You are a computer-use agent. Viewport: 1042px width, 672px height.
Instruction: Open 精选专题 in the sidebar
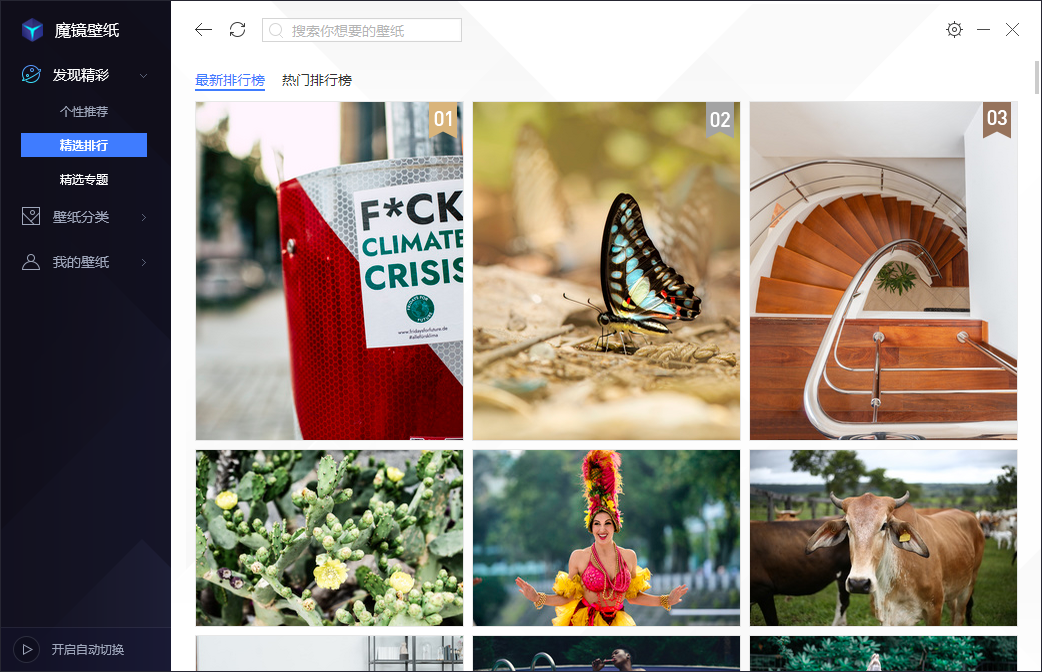84,179
